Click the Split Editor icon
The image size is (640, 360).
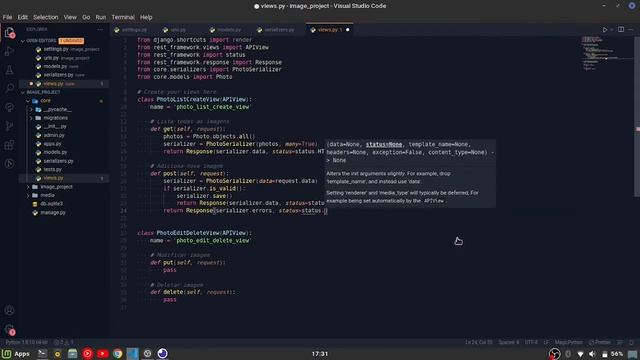(x=621, y=29)
